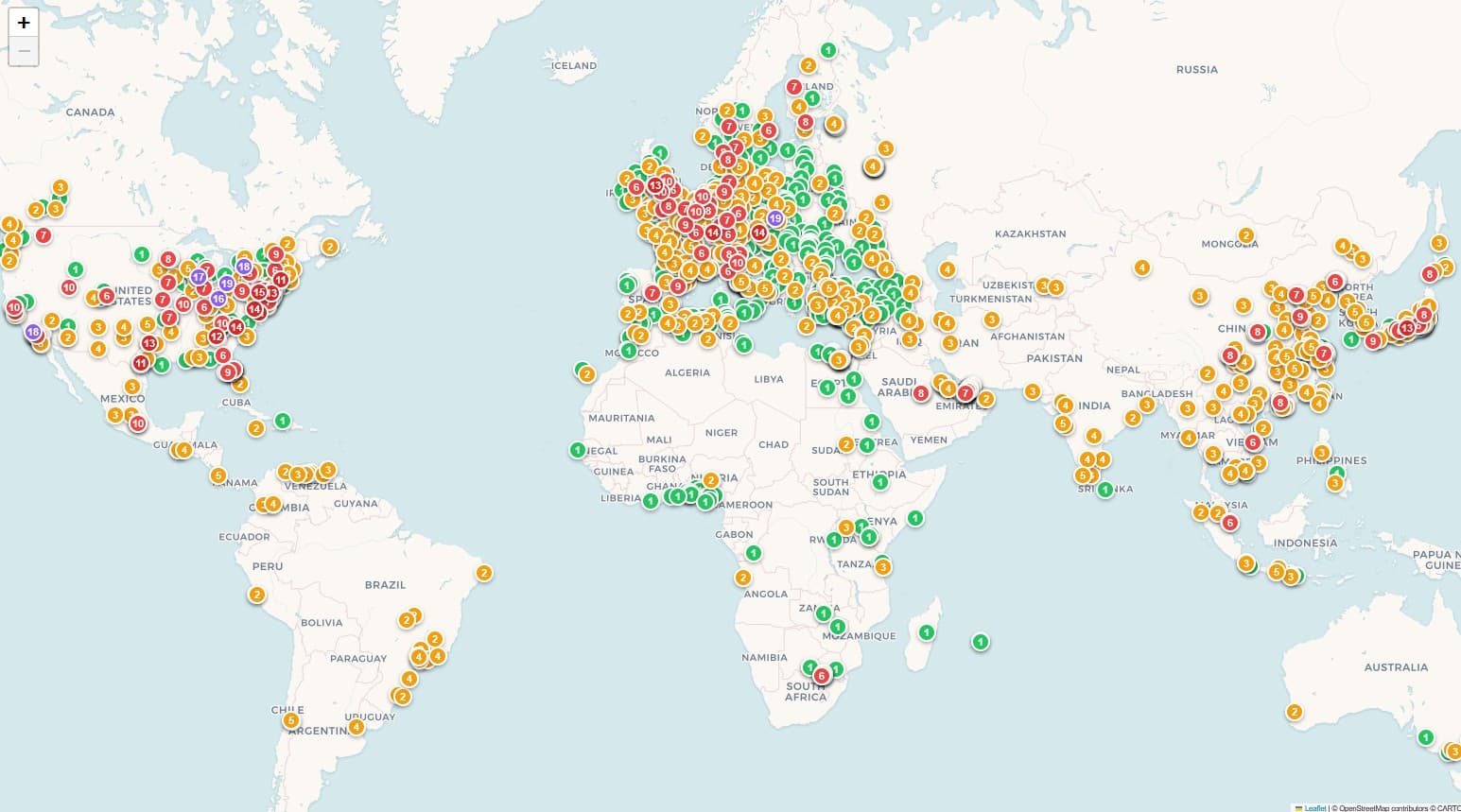Click the red 6 cluster in South Africa

point(822,675)
